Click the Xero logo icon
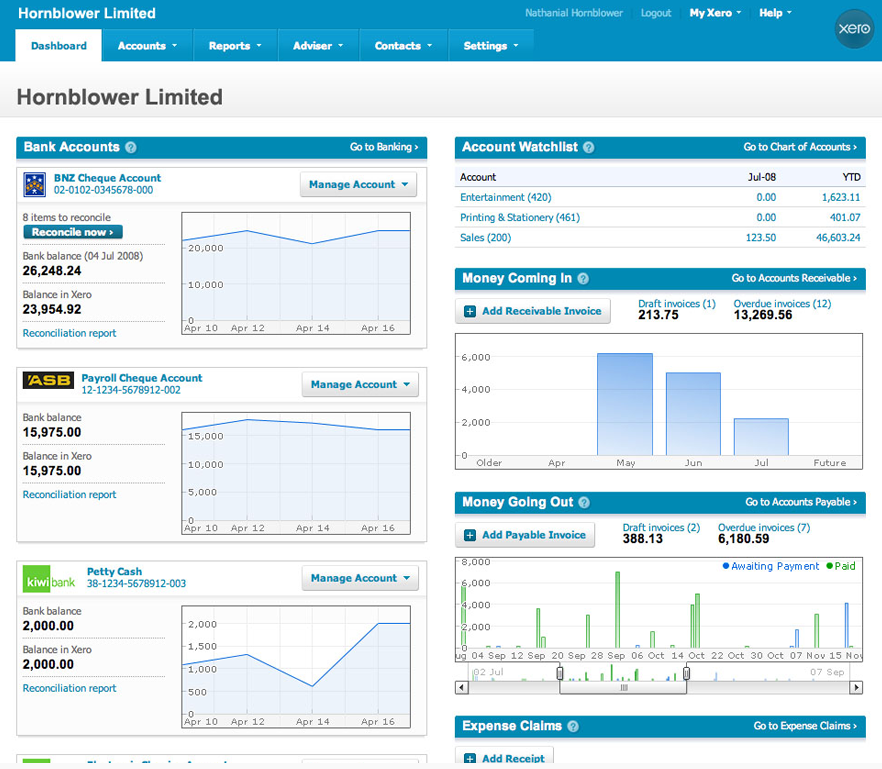 click(x=853, y=28)
